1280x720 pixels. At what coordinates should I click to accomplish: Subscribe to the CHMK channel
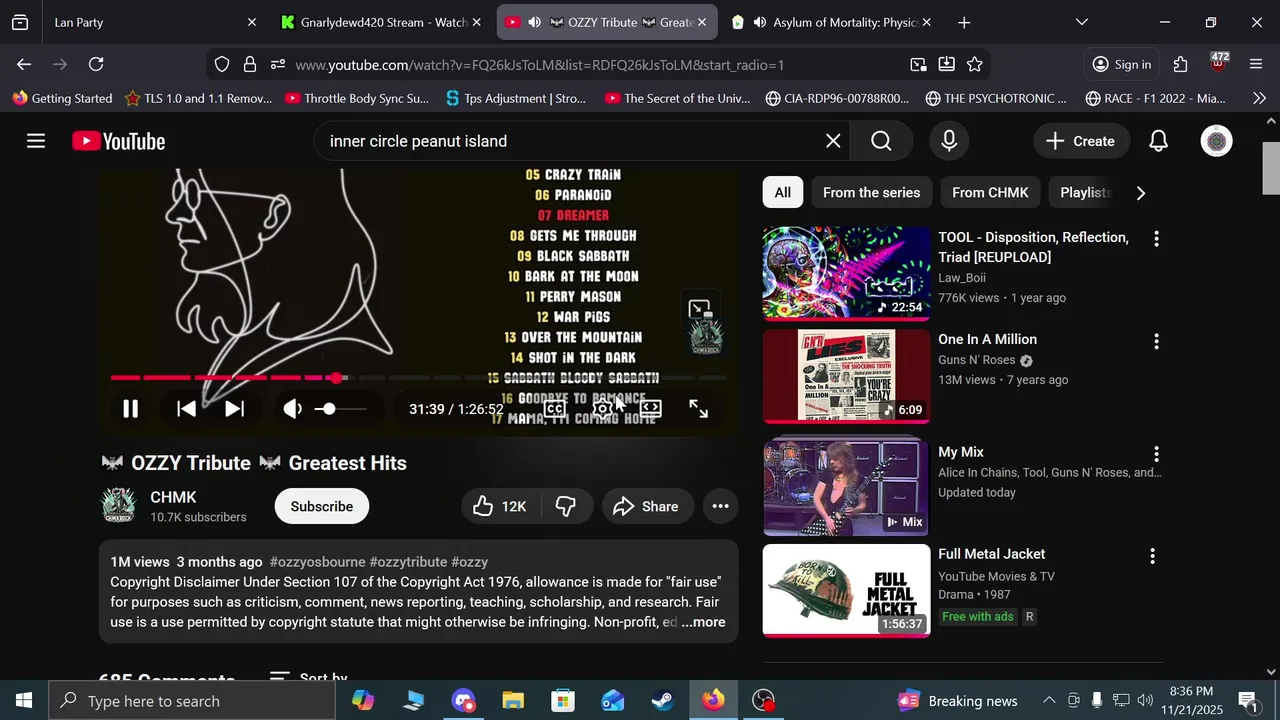point(322,506)
